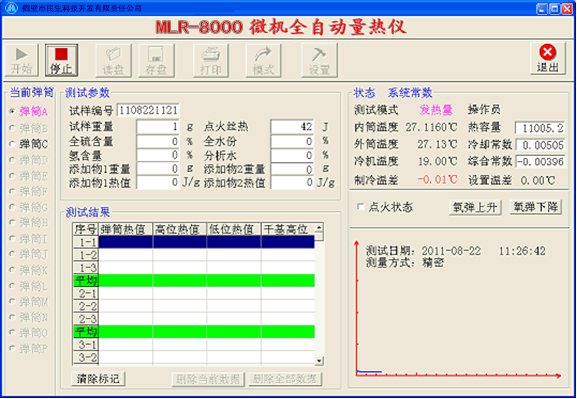Toggle the 点火状态 checkbox
Screen dimensions: 577x399
coord(361,207)
